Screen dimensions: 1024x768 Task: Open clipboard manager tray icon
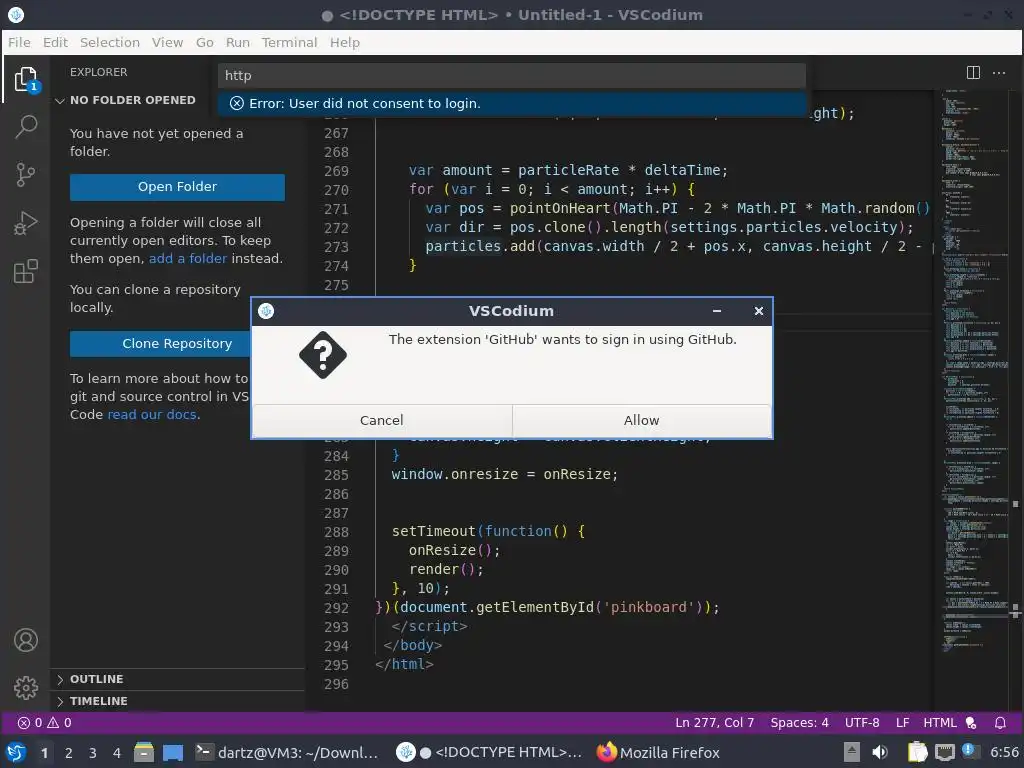point(918,752)
